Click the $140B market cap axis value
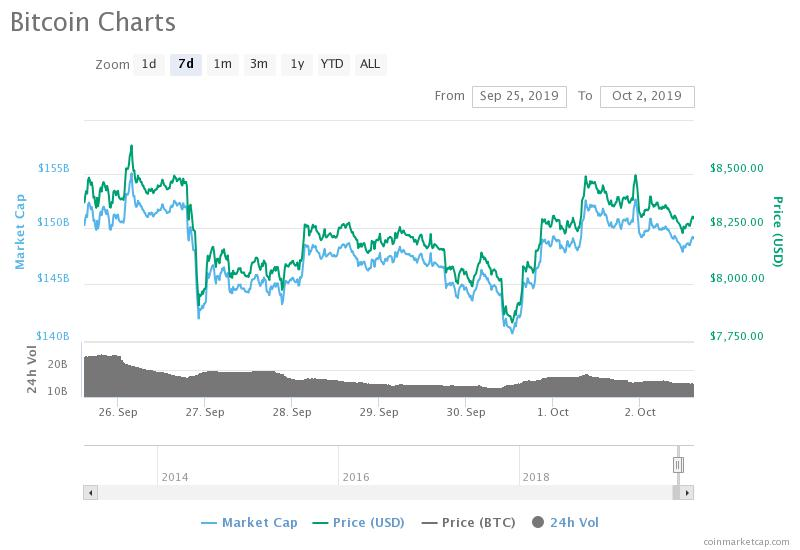 click(x=53, y=336)
